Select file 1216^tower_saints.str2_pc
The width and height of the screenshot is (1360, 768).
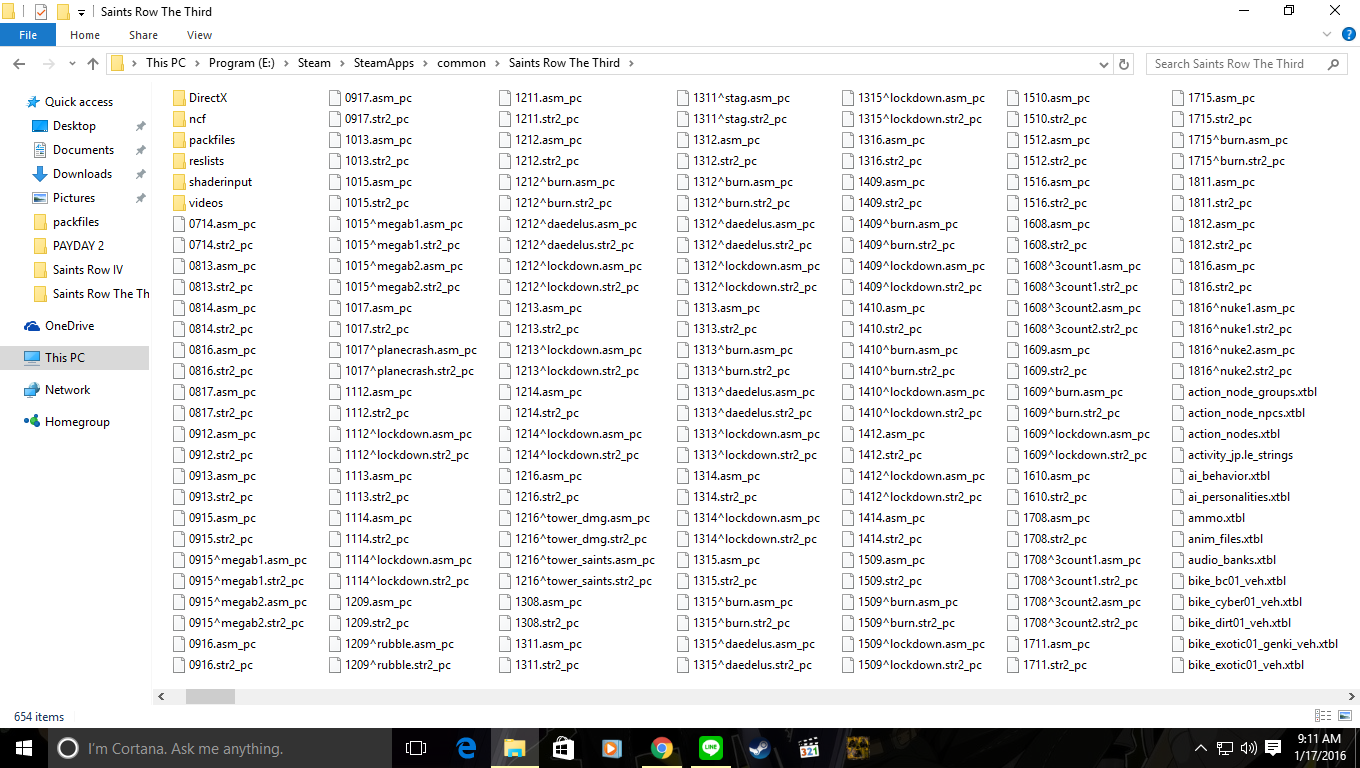(x=575, y=581)
